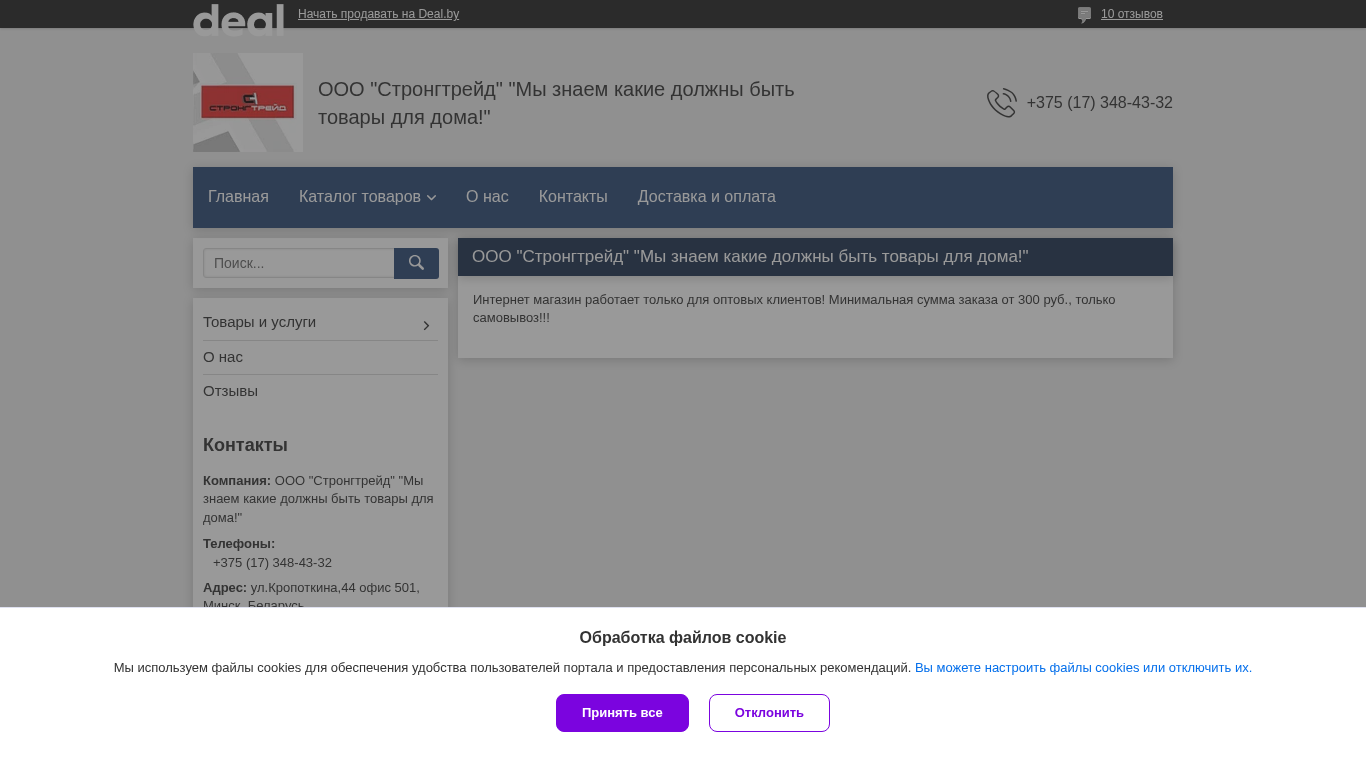Select О нас in the sidebar menu
Screen dimensions: 1366x768
[223, 357]
